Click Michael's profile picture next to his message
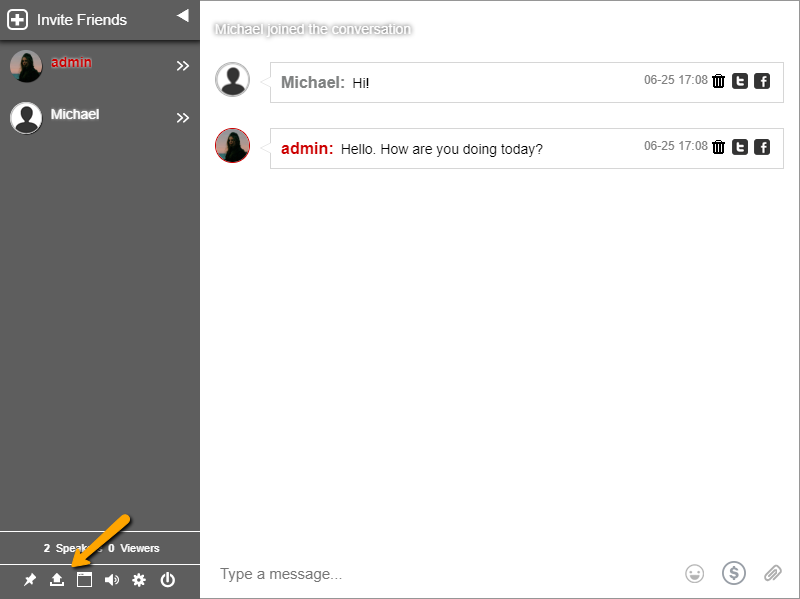 233,79
